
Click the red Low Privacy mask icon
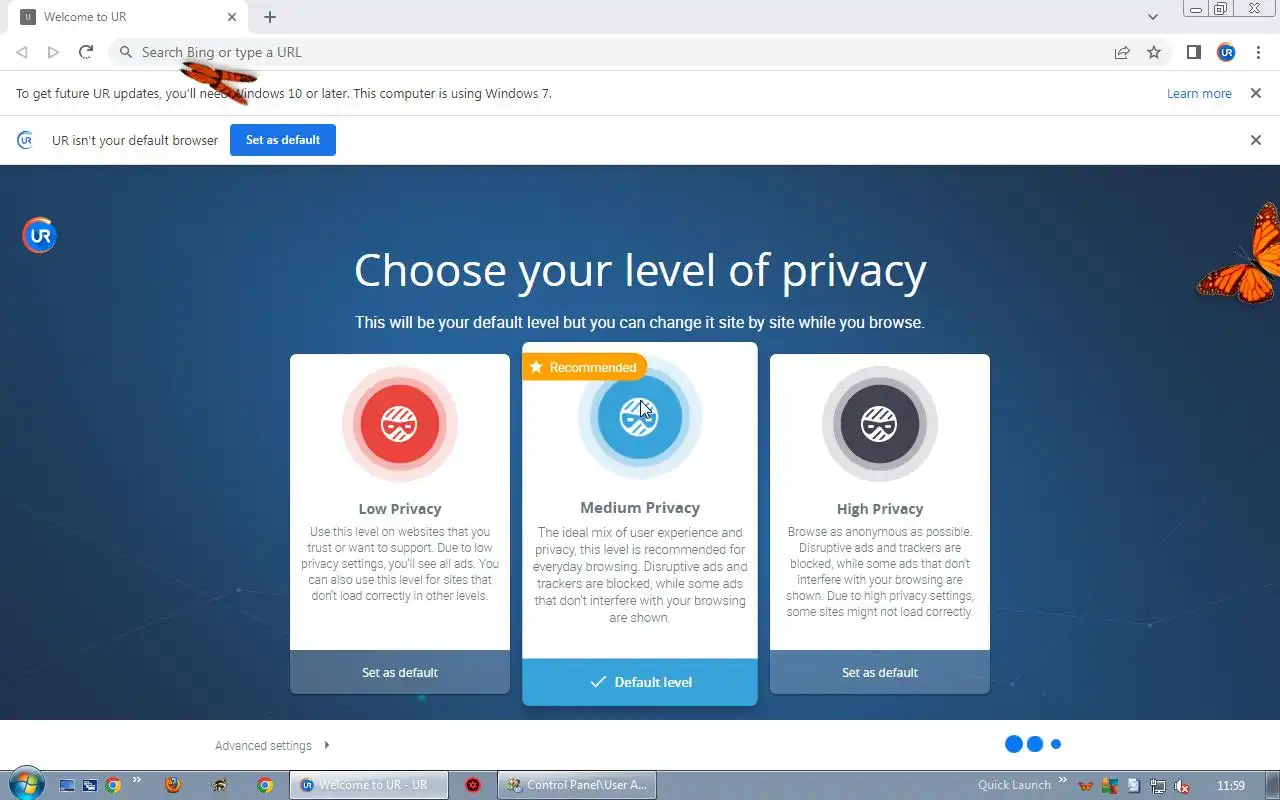pyautogui.click(x=400, y=424)
